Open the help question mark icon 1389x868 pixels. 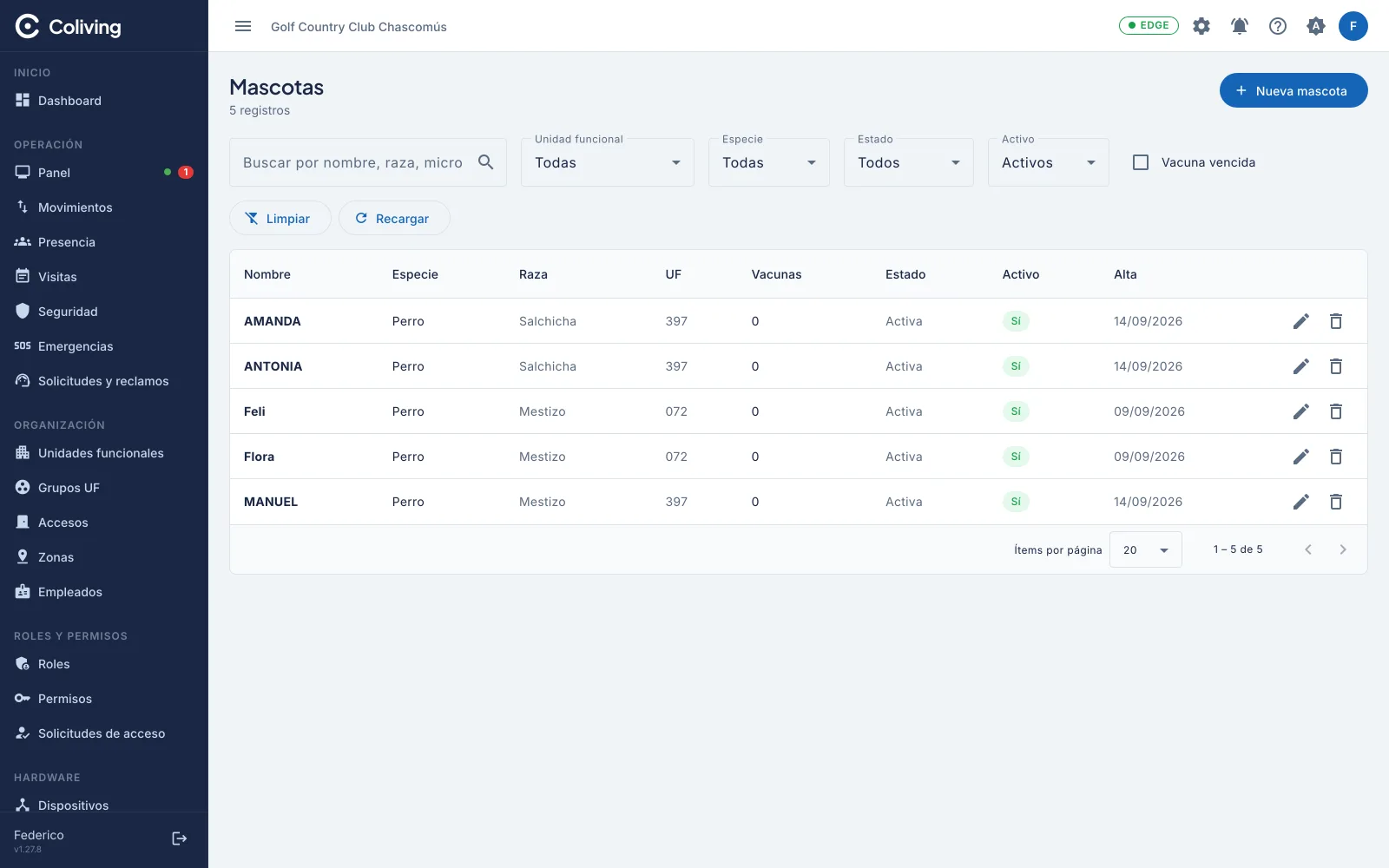(x=1278, y=26)
